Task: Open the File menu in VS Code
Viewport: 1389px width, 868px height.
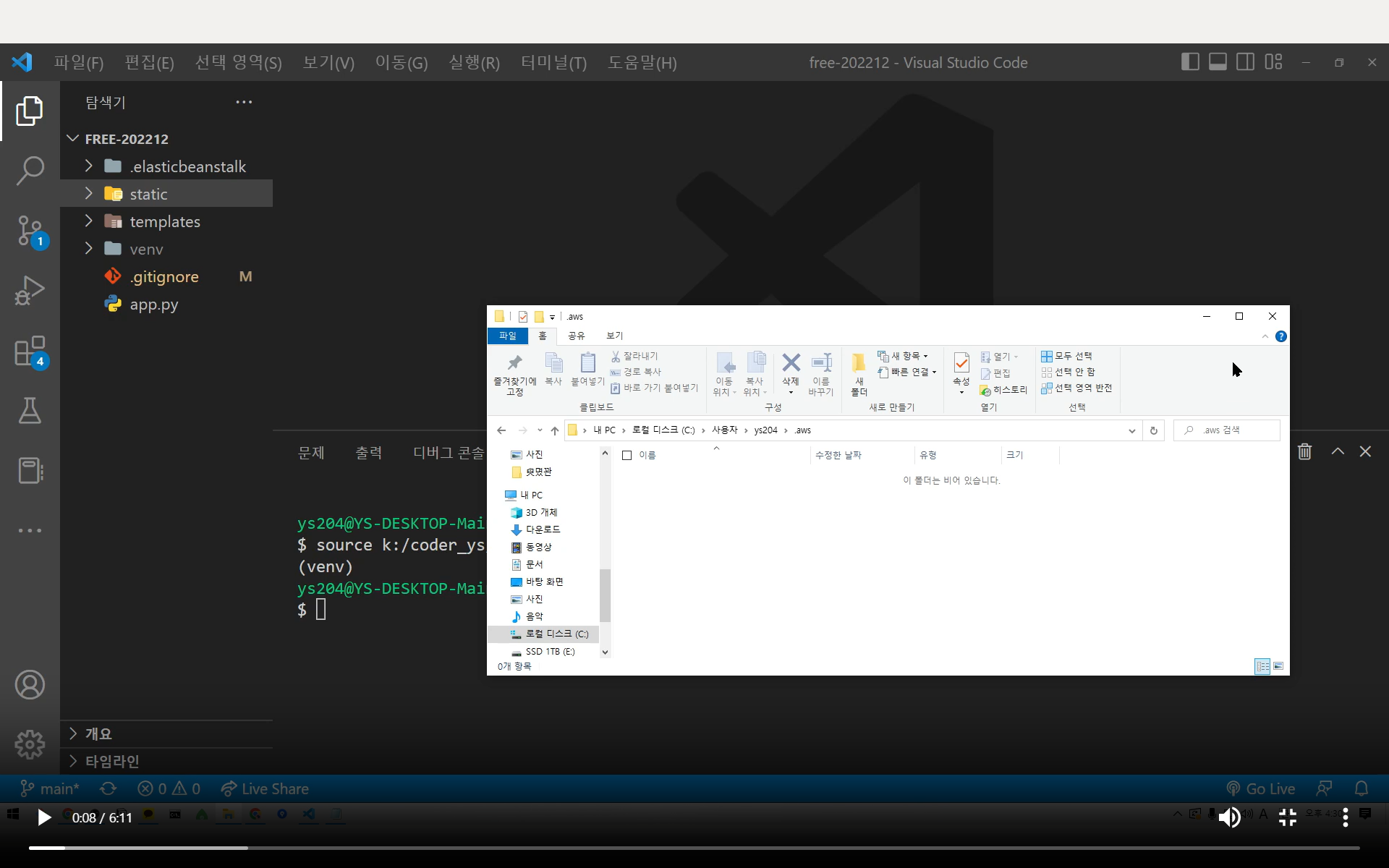Action: pos(79,62)
